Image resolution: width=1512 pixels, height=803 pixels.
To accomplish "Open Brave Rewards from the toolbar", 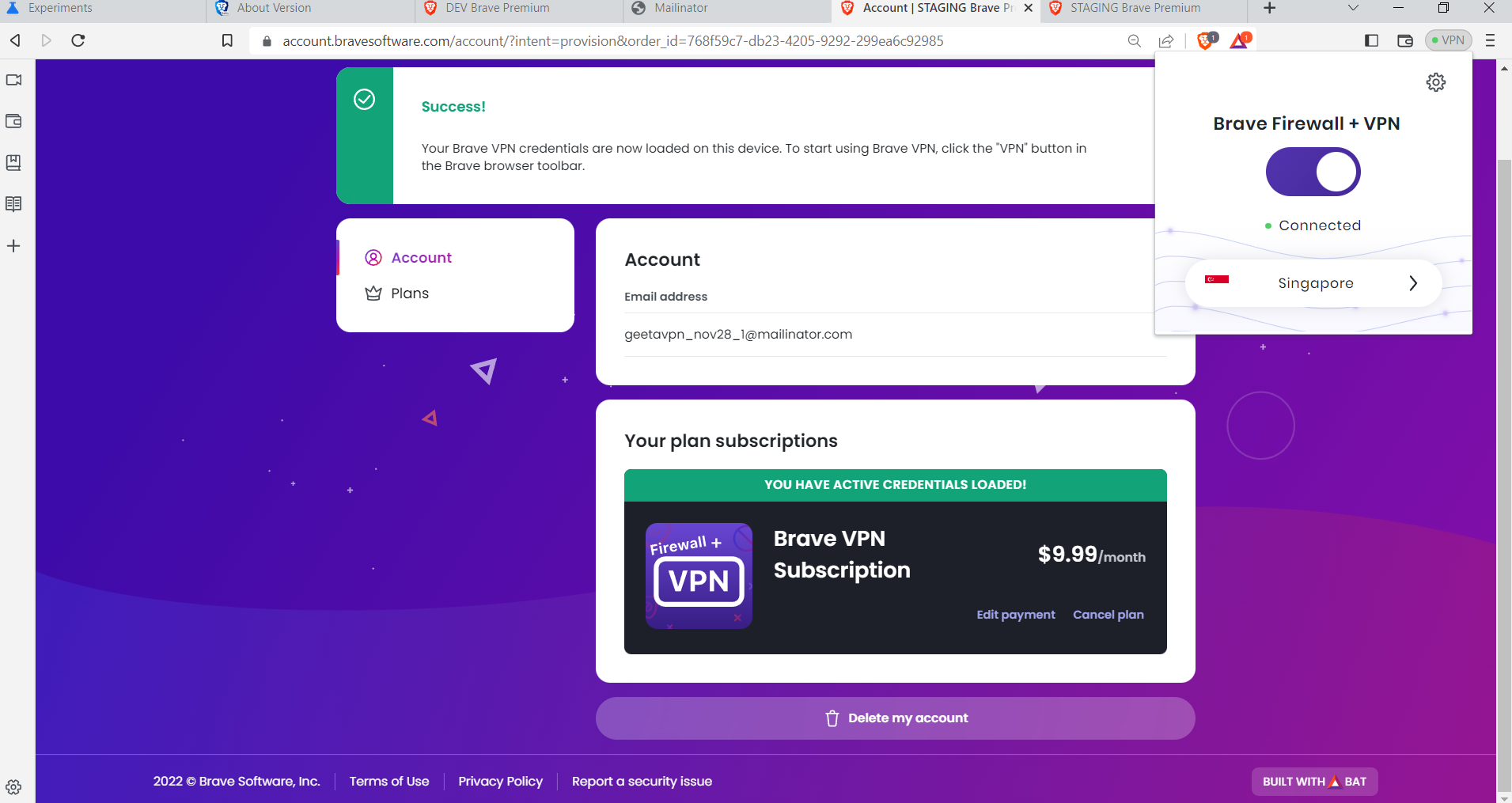I will [1239, 40].
